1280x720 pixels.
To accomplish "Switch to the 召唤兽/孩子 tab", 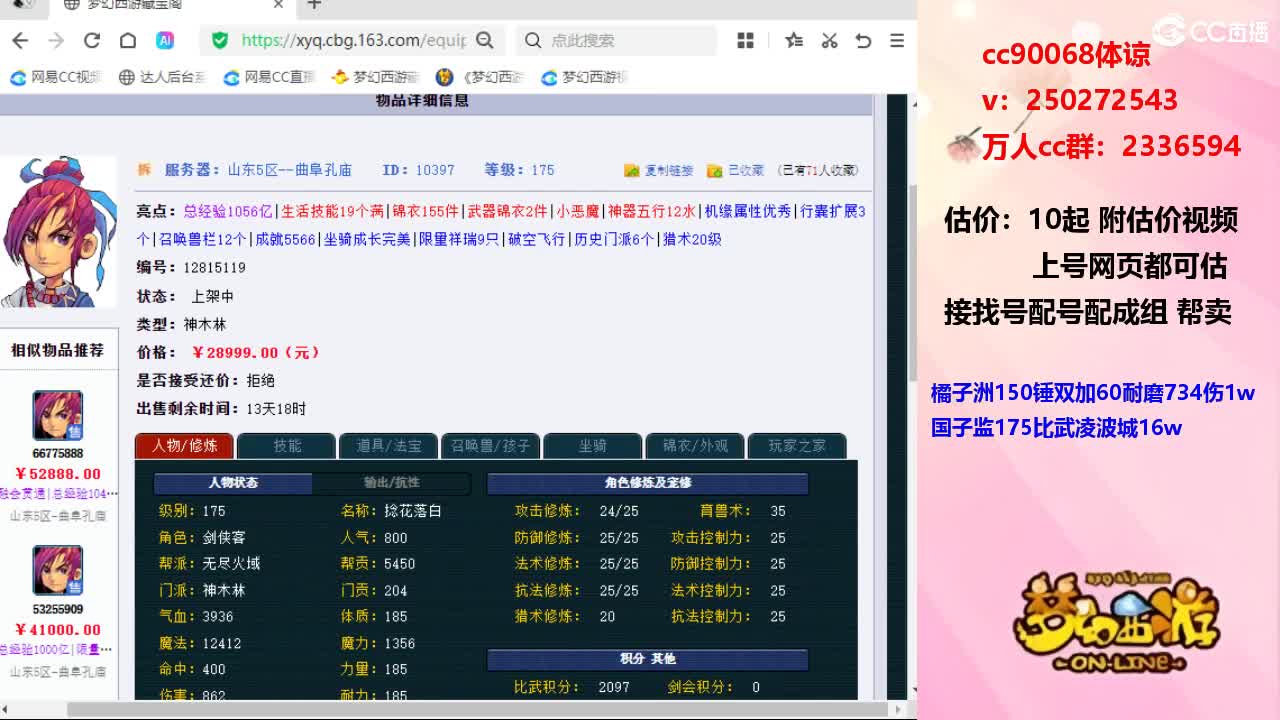I will tap(491, 446).
